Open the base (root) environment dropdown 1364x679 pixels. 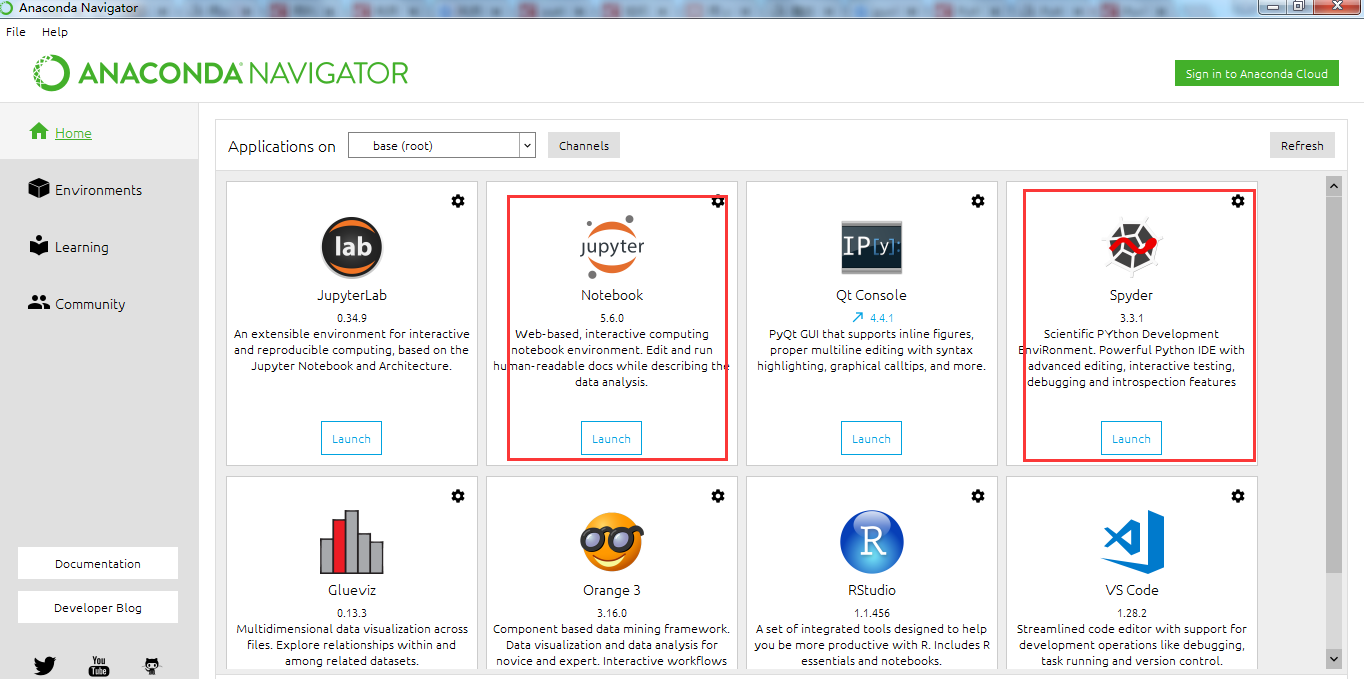point(442,145)
